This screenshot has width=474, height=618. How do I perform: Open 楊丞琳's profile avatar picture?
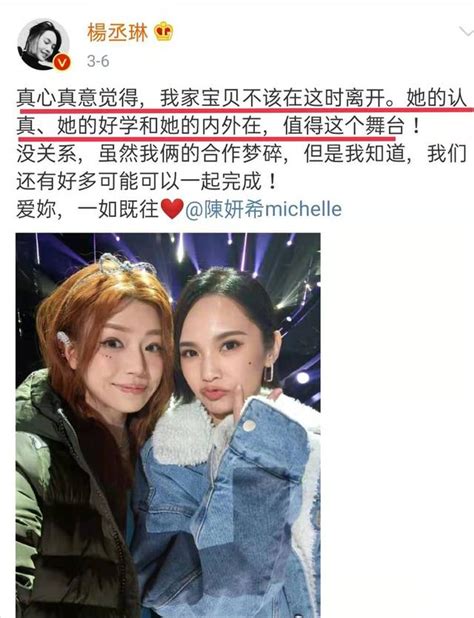[x=43, y=44]
